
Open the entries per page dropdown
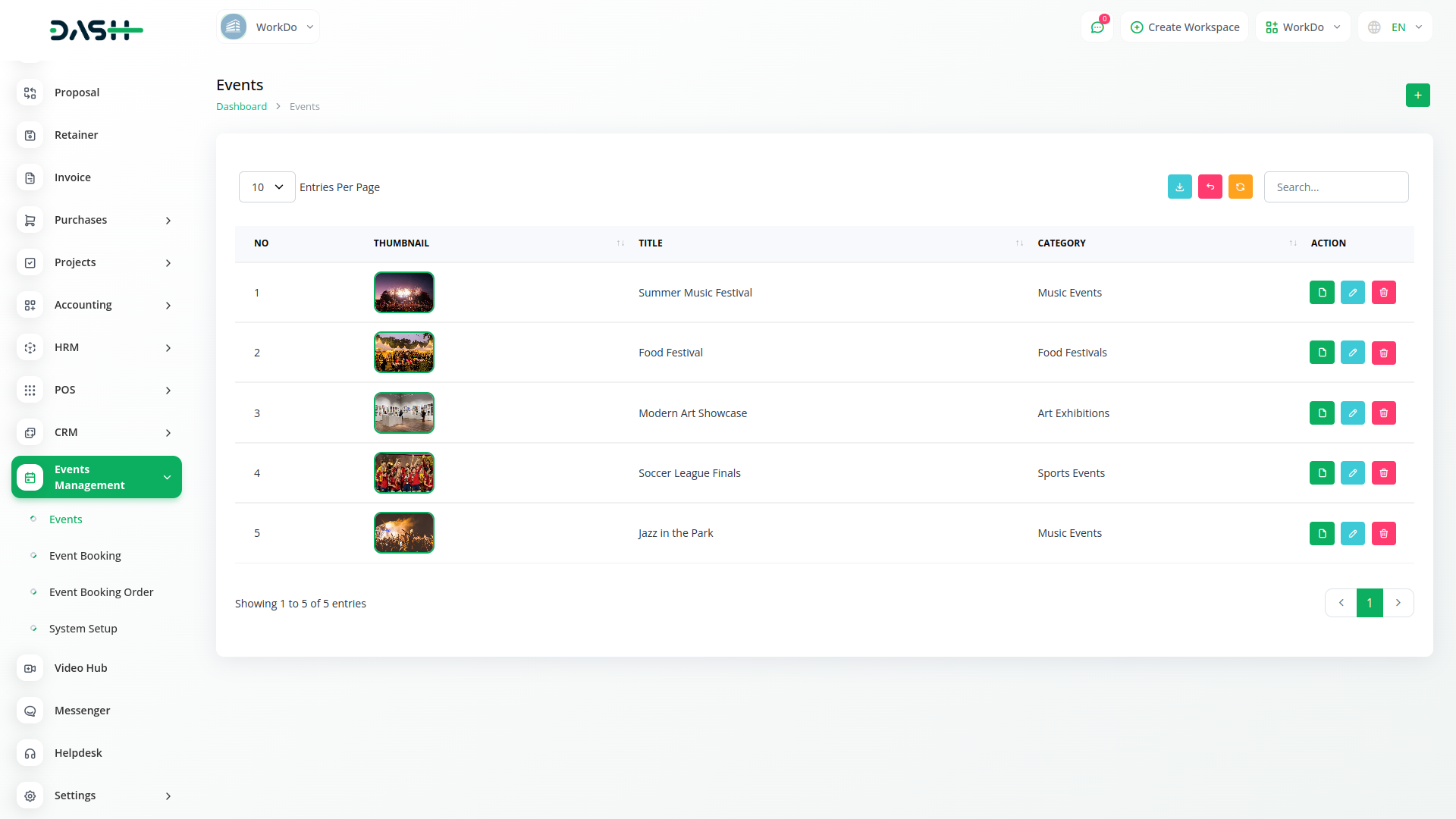(x=267, y=187)
